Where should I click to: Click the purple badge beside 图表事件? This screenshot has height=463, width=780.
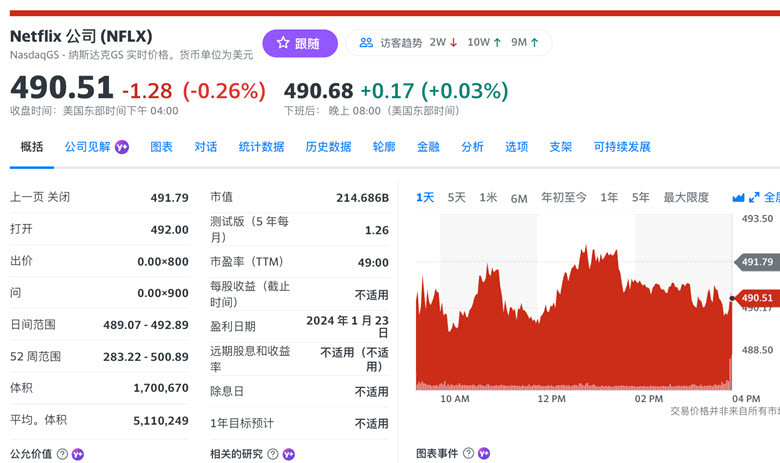(x=484, y=454)
